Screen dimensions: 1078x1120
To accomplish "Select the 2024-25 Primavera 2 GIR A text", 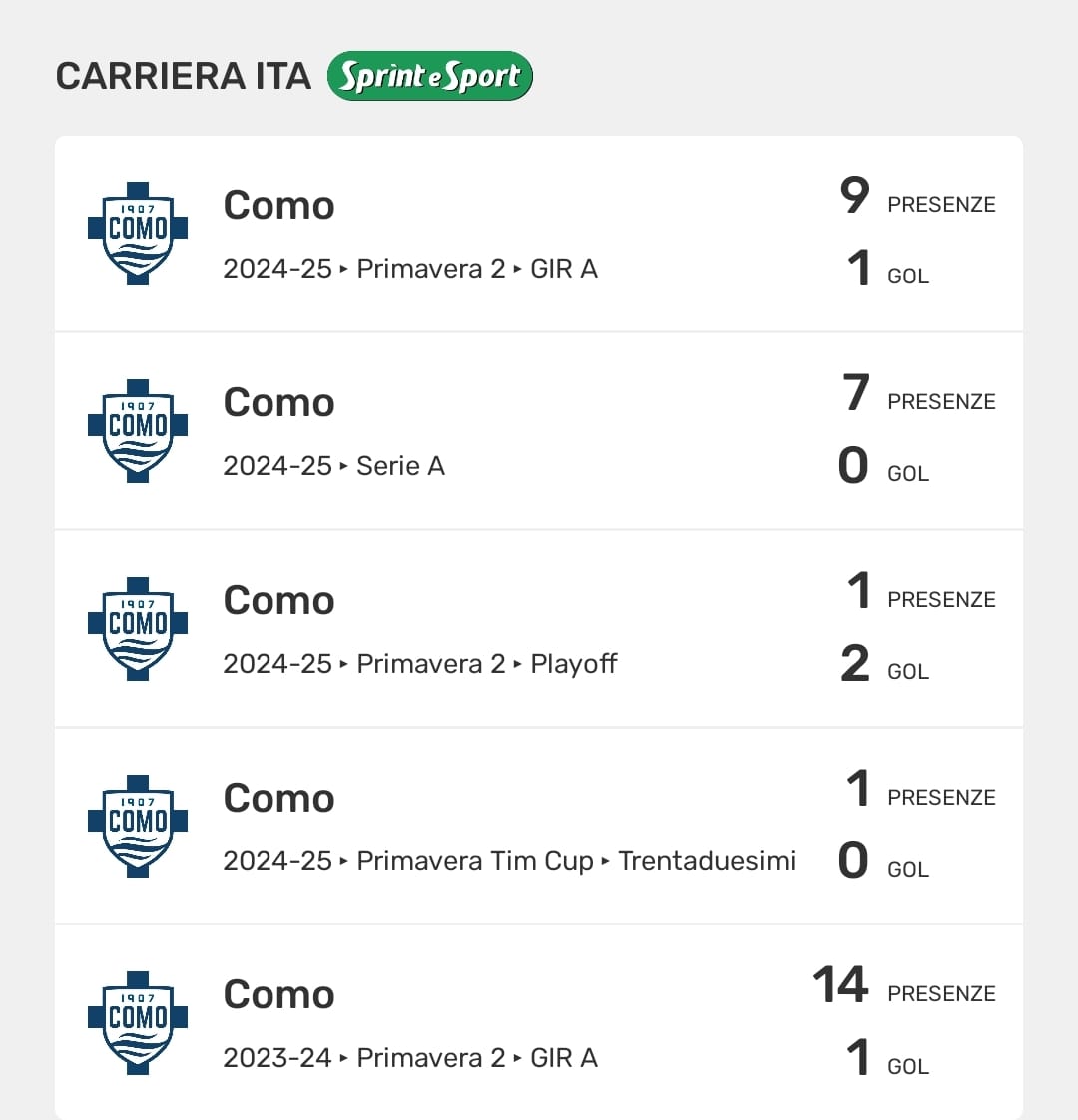I will tap(410, 269).
